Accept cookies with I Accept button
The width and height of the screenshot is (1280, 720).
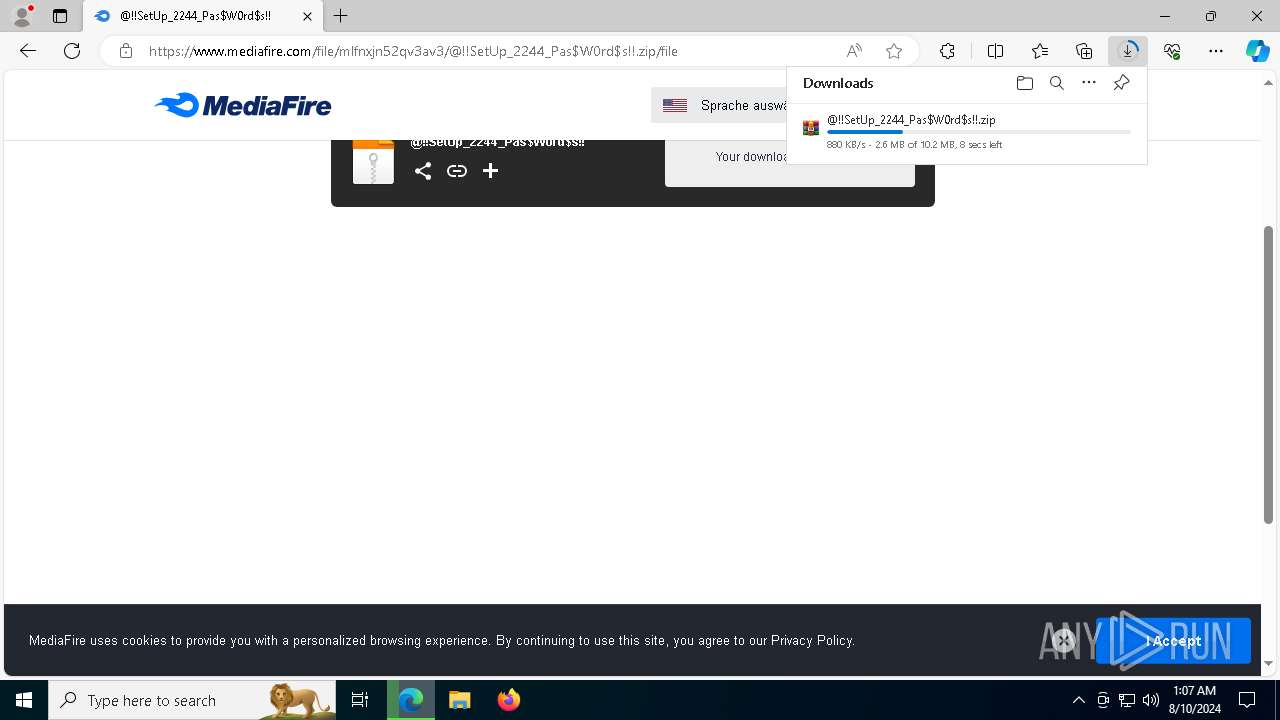(x=1173, y=641)
